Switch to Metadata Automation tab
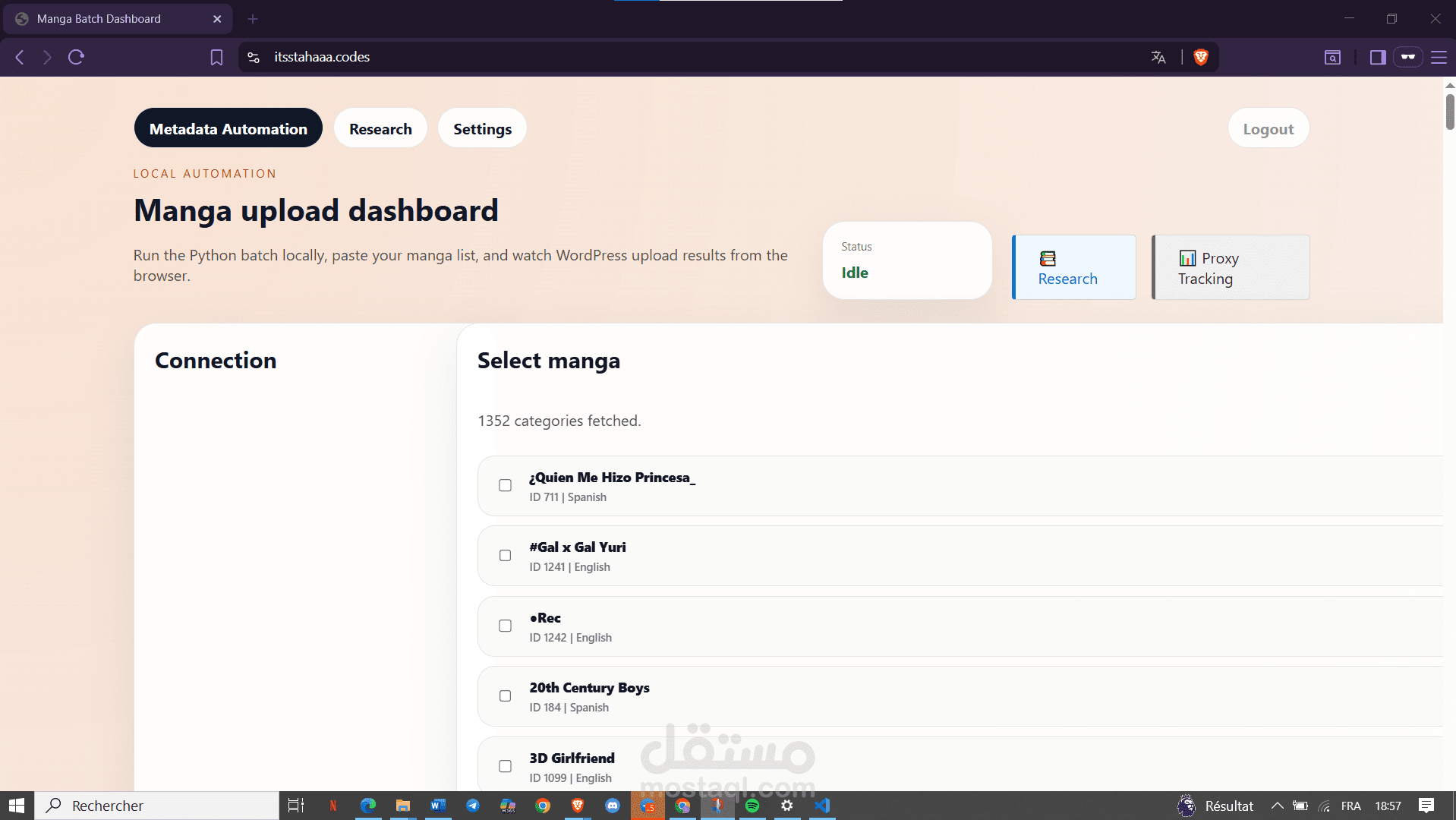The height and width of the screenshot is (820, 1456). coord(228,128)
